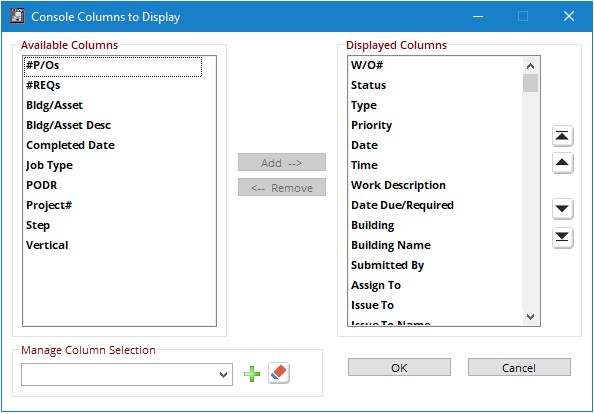
Task: Click the eraser delete-selection icon
Action: point(279,373)
